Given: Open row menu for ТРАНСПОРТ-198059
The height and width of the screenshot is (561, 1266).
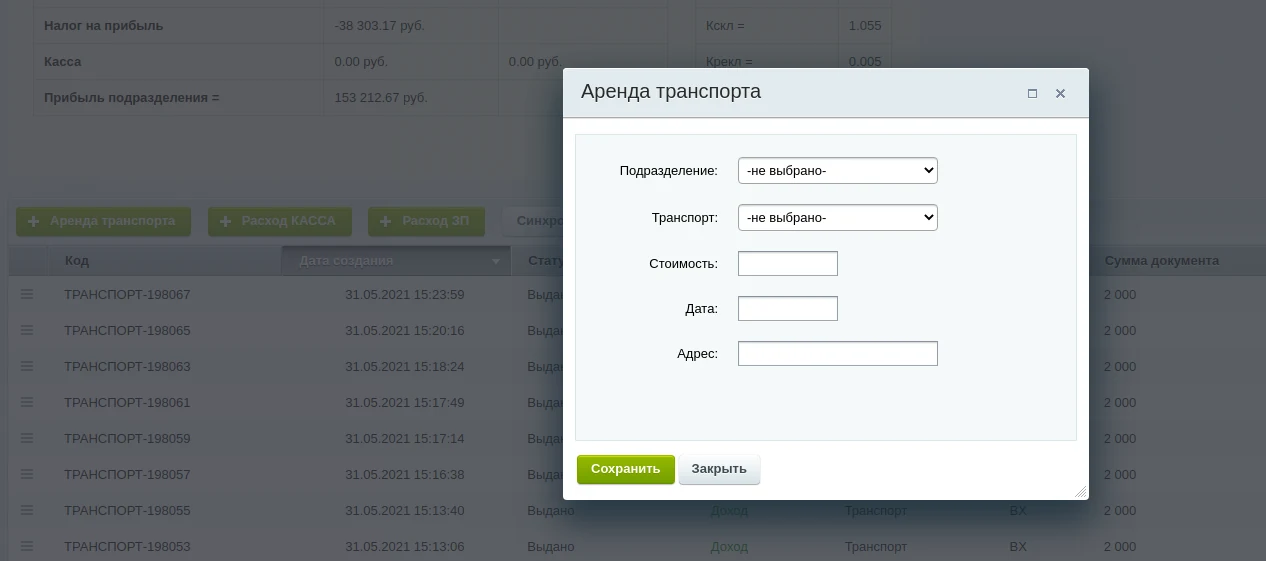Looking at the screenshot, I should 27,438.
